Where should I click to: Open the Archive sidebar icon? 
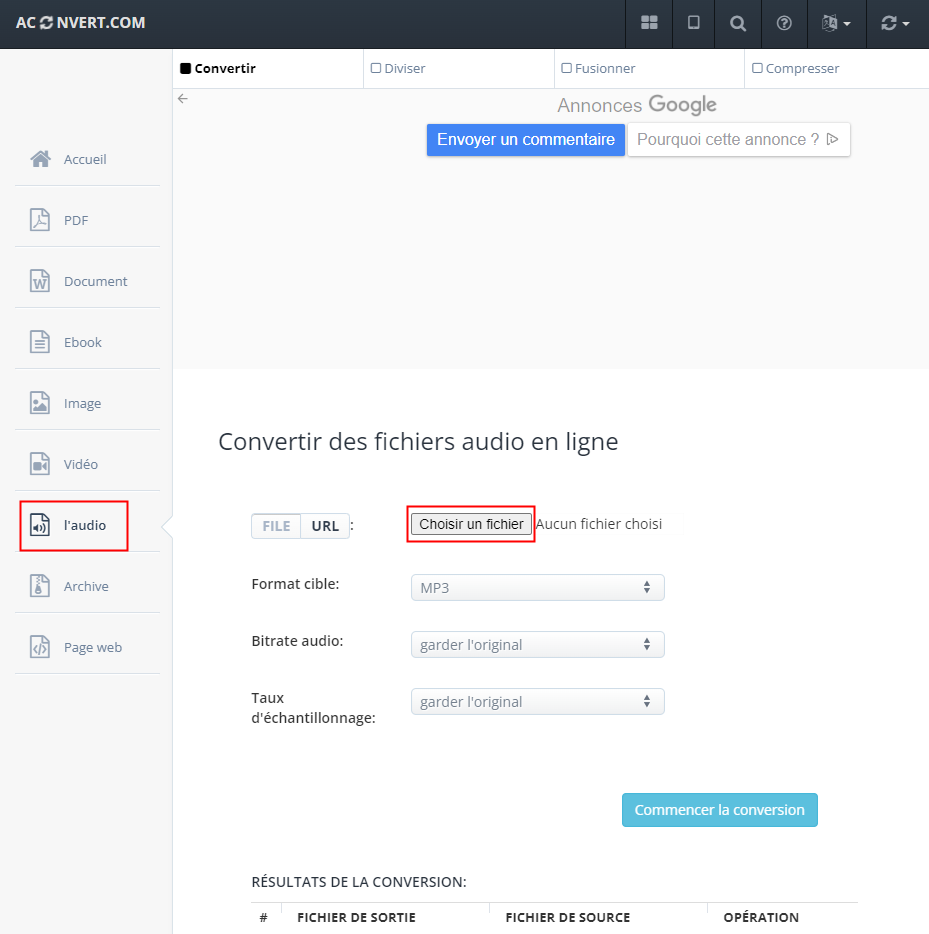pyautogui.click(x=40, y=586)
